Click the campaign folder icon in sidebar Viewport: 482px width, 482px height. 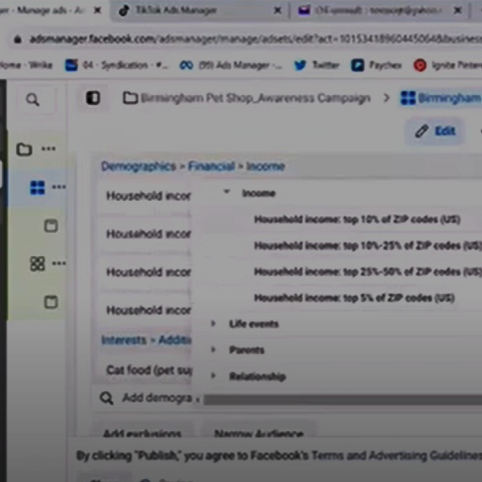pos(24,149)
